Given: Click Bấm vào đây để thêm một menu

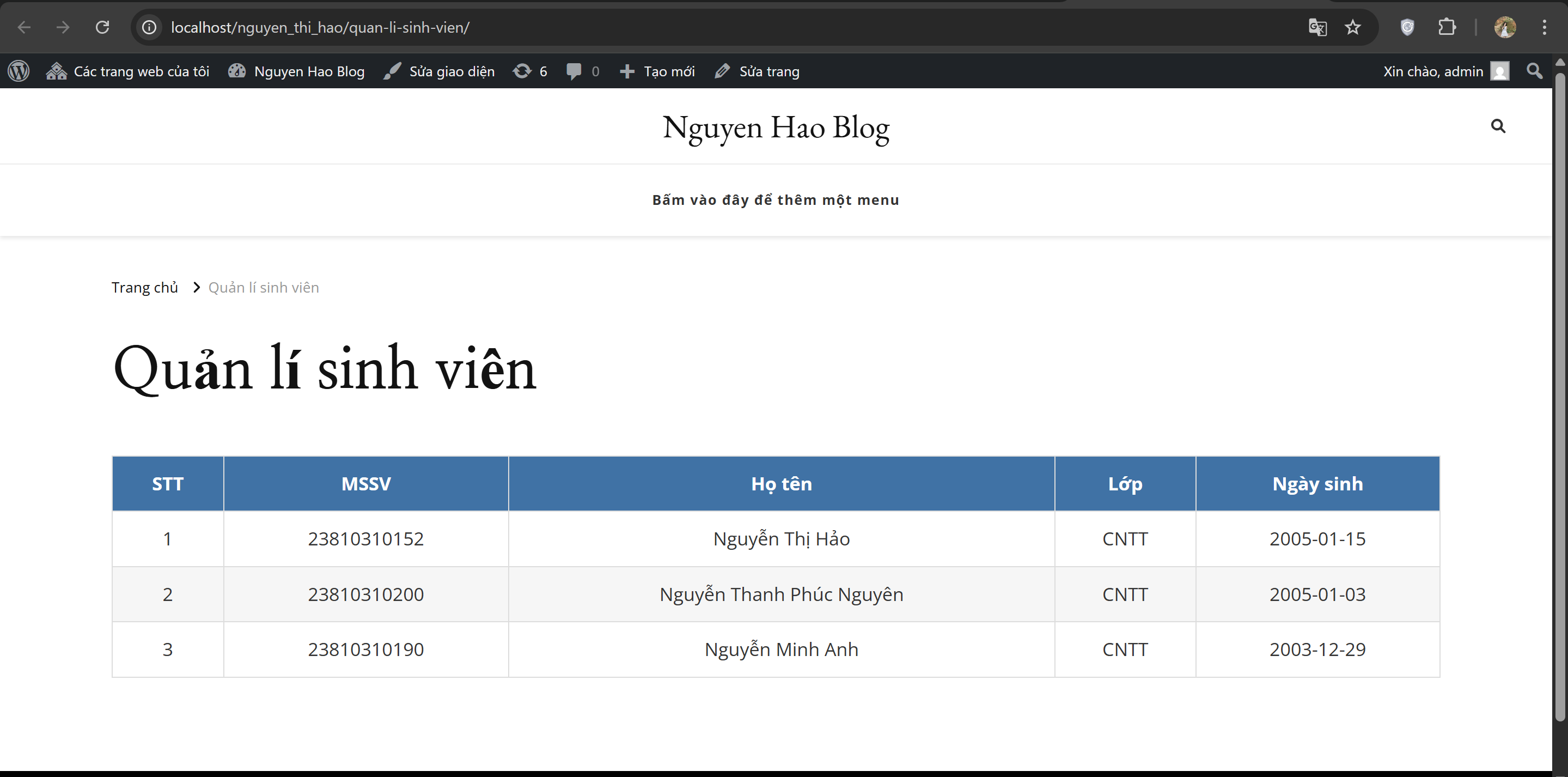Looking at the screenshot, I should click(x=776, y=201).
